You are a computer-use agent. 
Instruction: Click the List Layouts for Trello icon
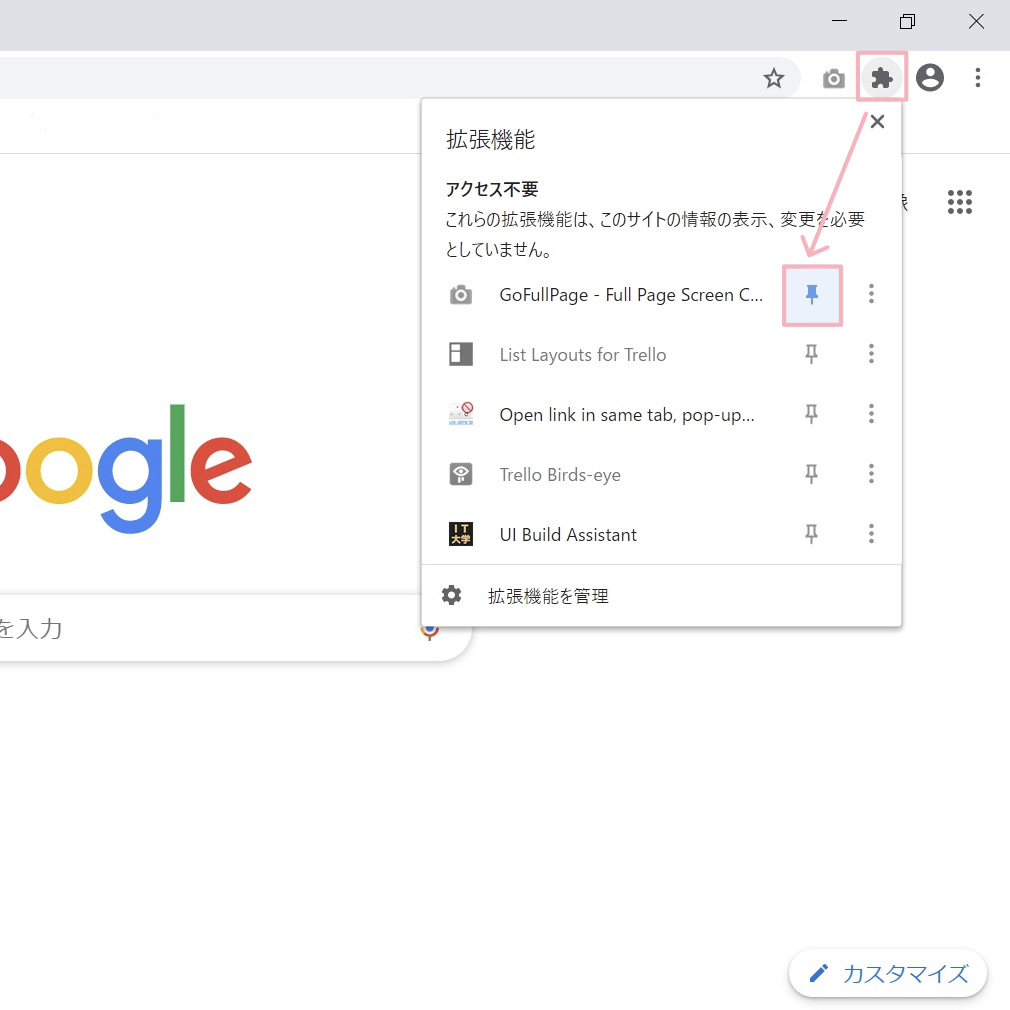(x=461, y=354)
